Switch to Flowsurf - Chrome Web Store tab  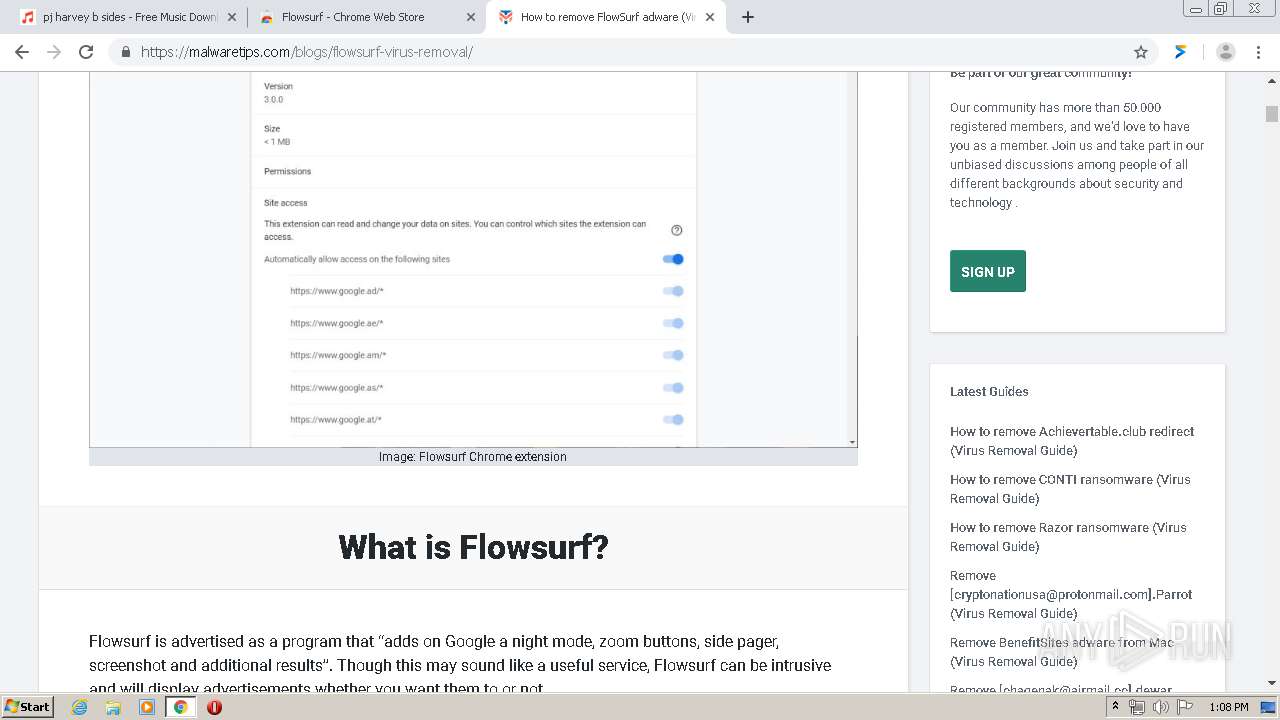pos(367,17)
